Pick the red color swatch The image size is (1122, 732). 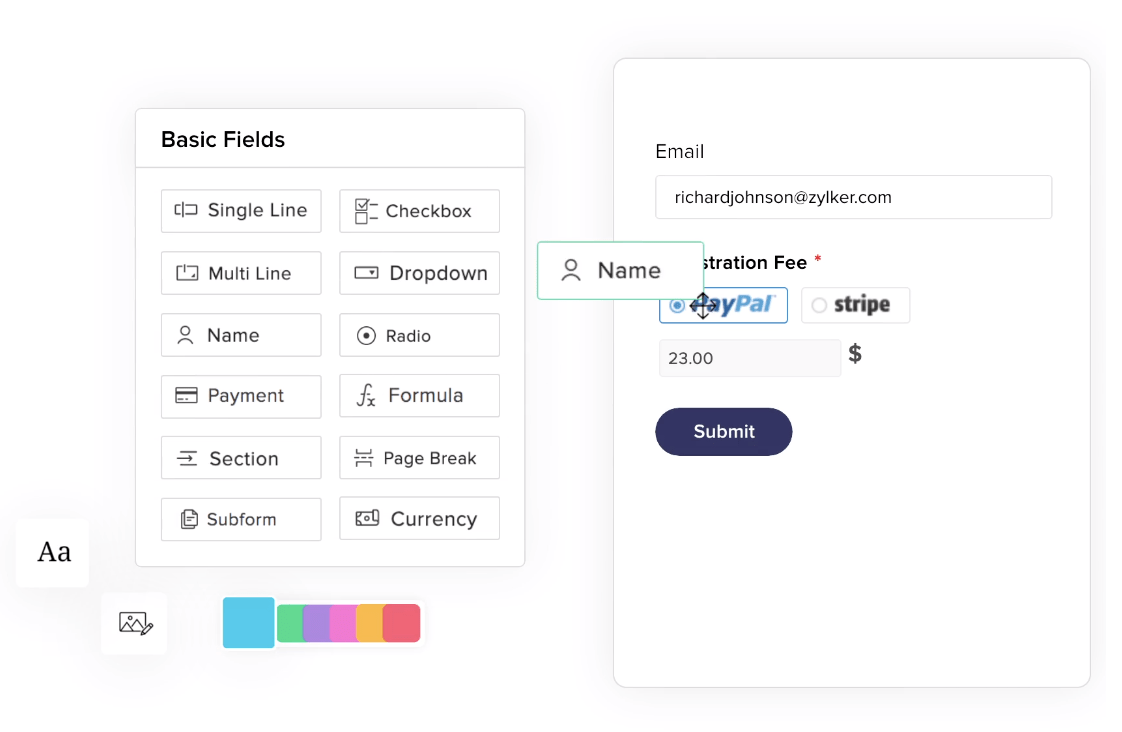[402, 623]
